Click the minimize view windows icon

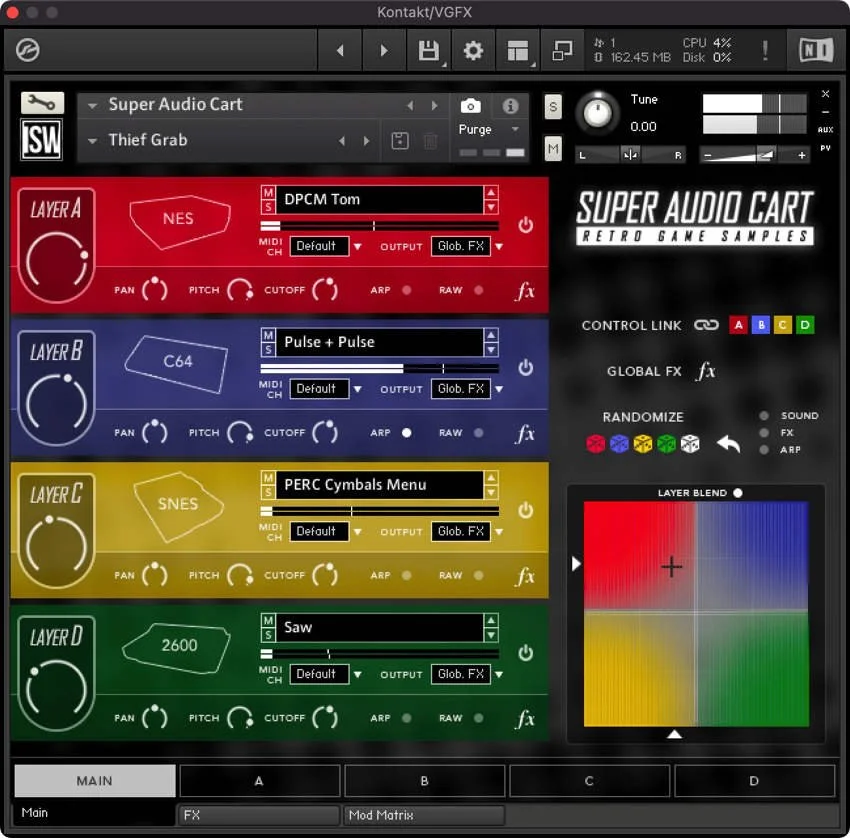[562, 50]
